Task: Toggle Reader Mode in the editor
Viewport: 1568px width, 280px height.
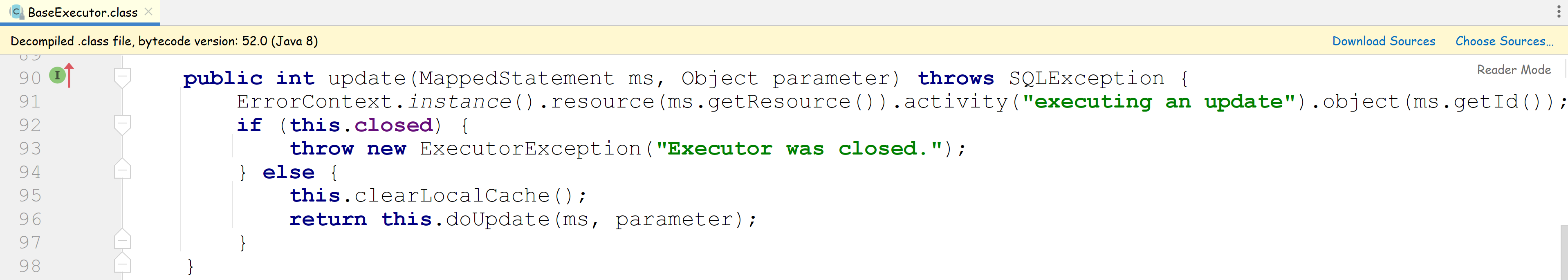Action: (1514, 69)
